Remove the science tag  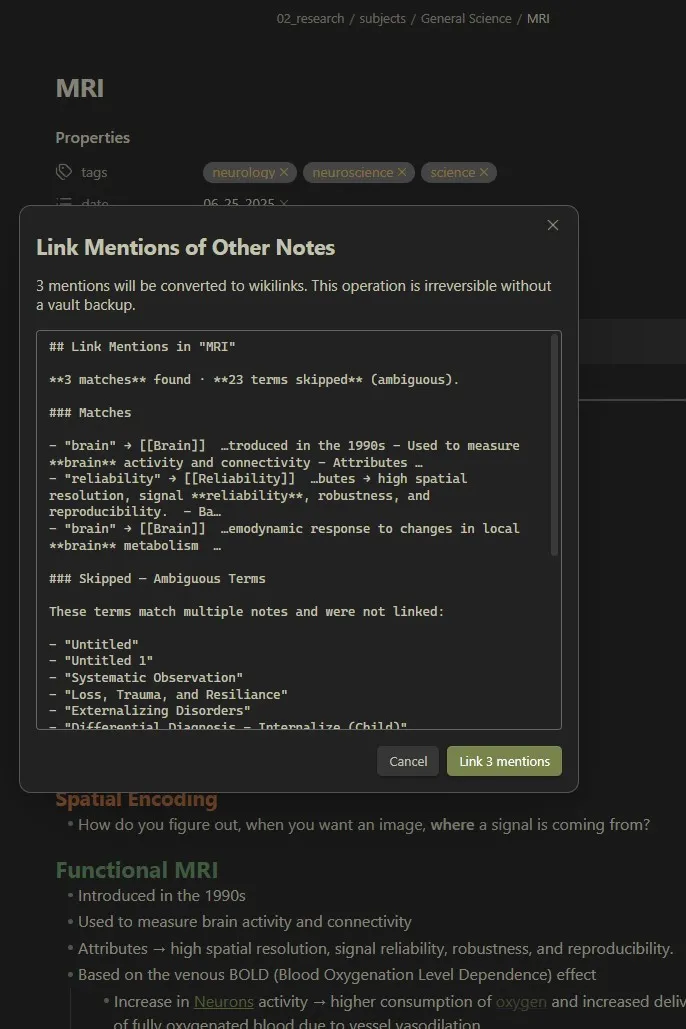(484, 172)
